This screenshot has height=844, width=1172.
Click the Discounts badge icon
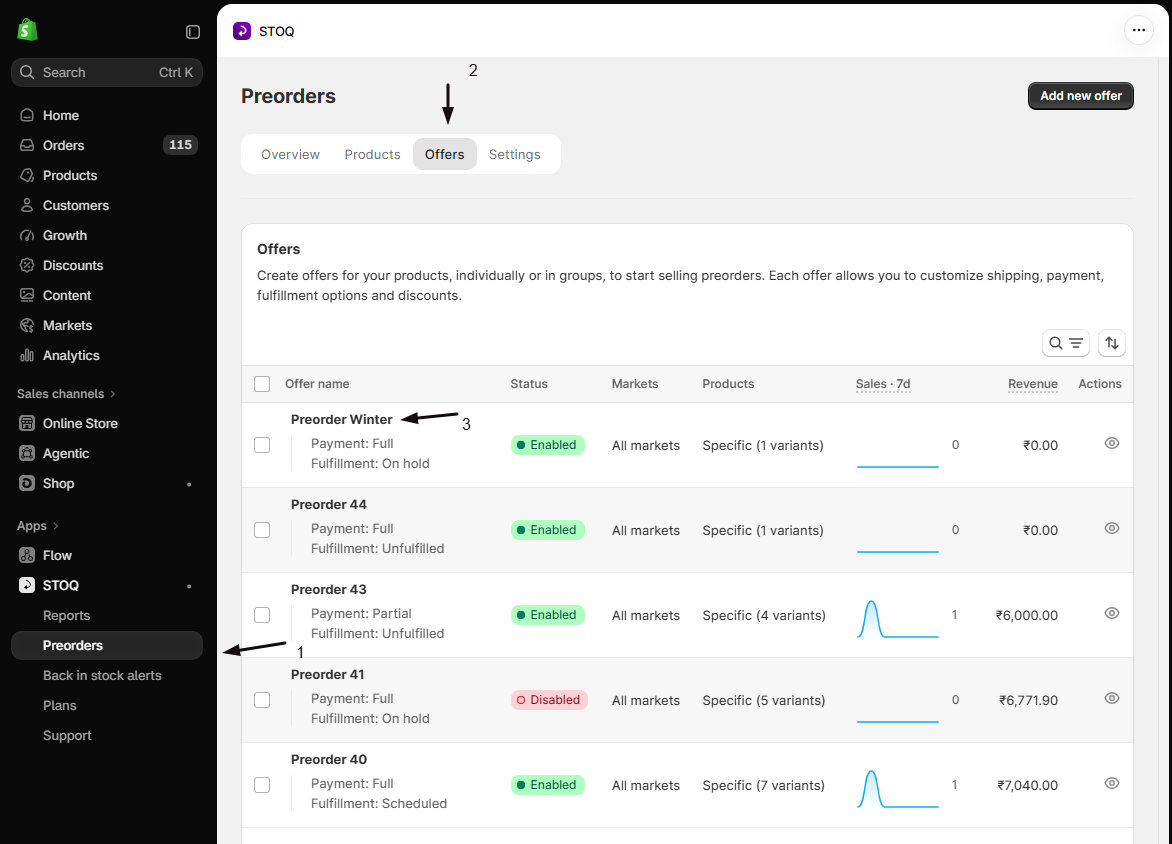27,265
